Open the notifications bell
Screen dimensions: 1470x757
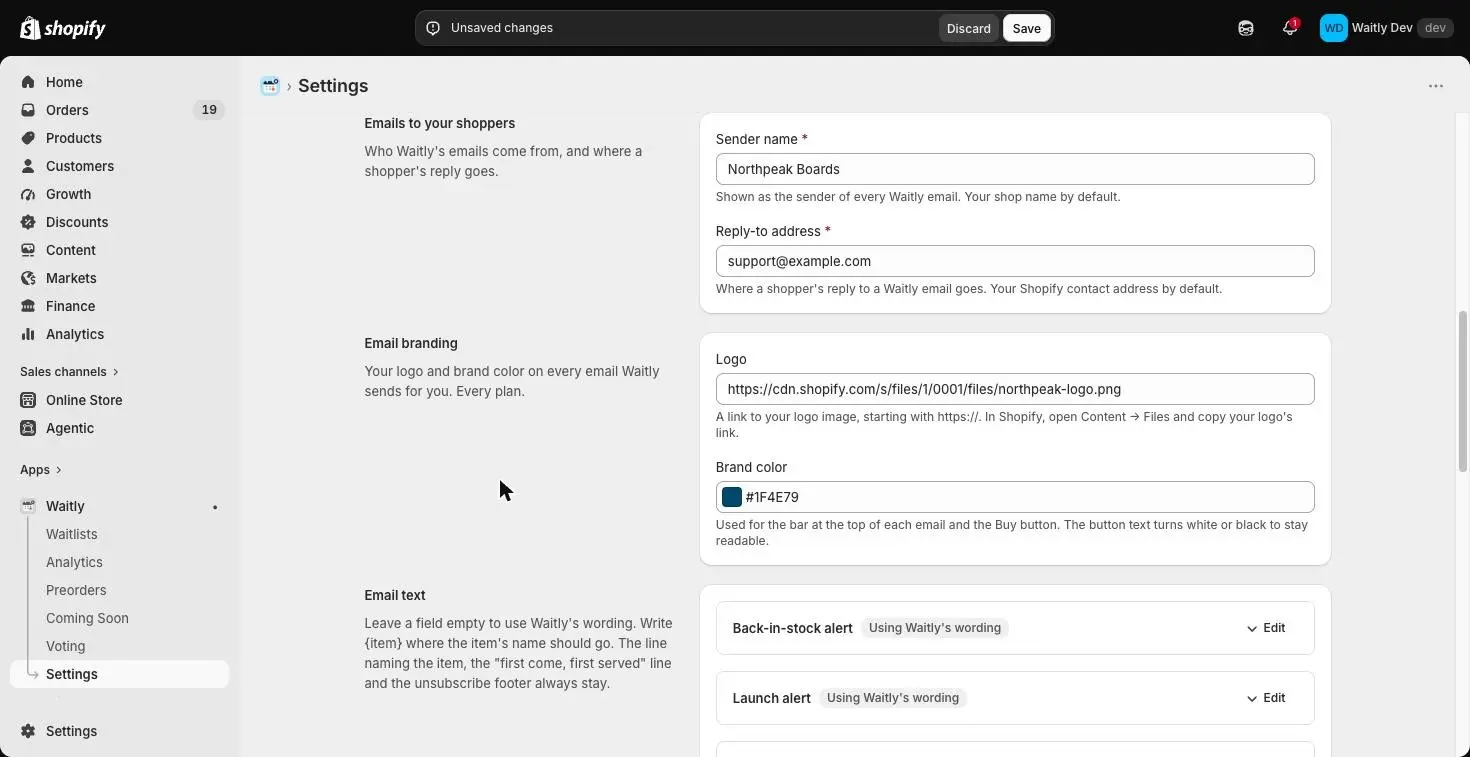click(x=1290, y=28)
